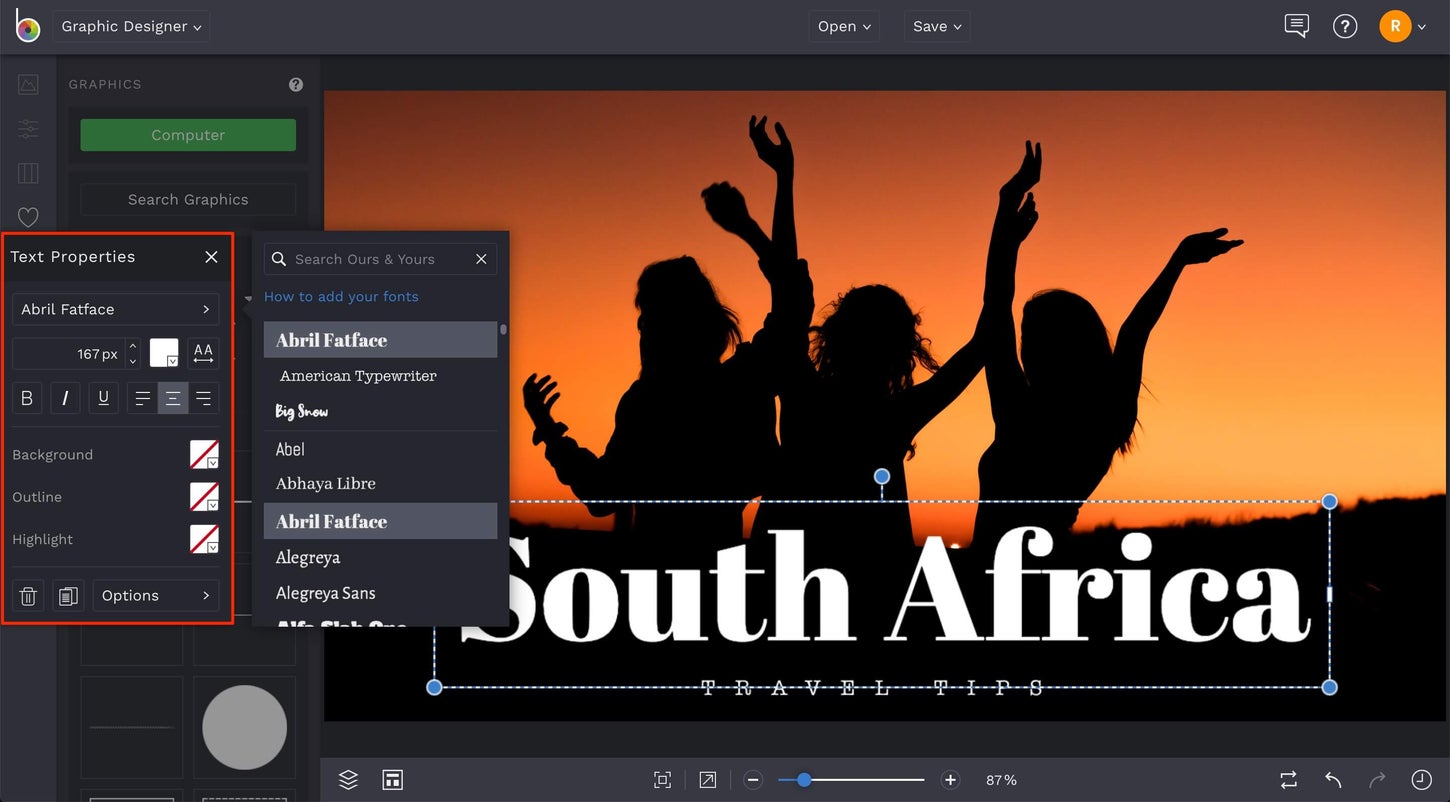Open the feedback chat icon

pos(1296,27)
